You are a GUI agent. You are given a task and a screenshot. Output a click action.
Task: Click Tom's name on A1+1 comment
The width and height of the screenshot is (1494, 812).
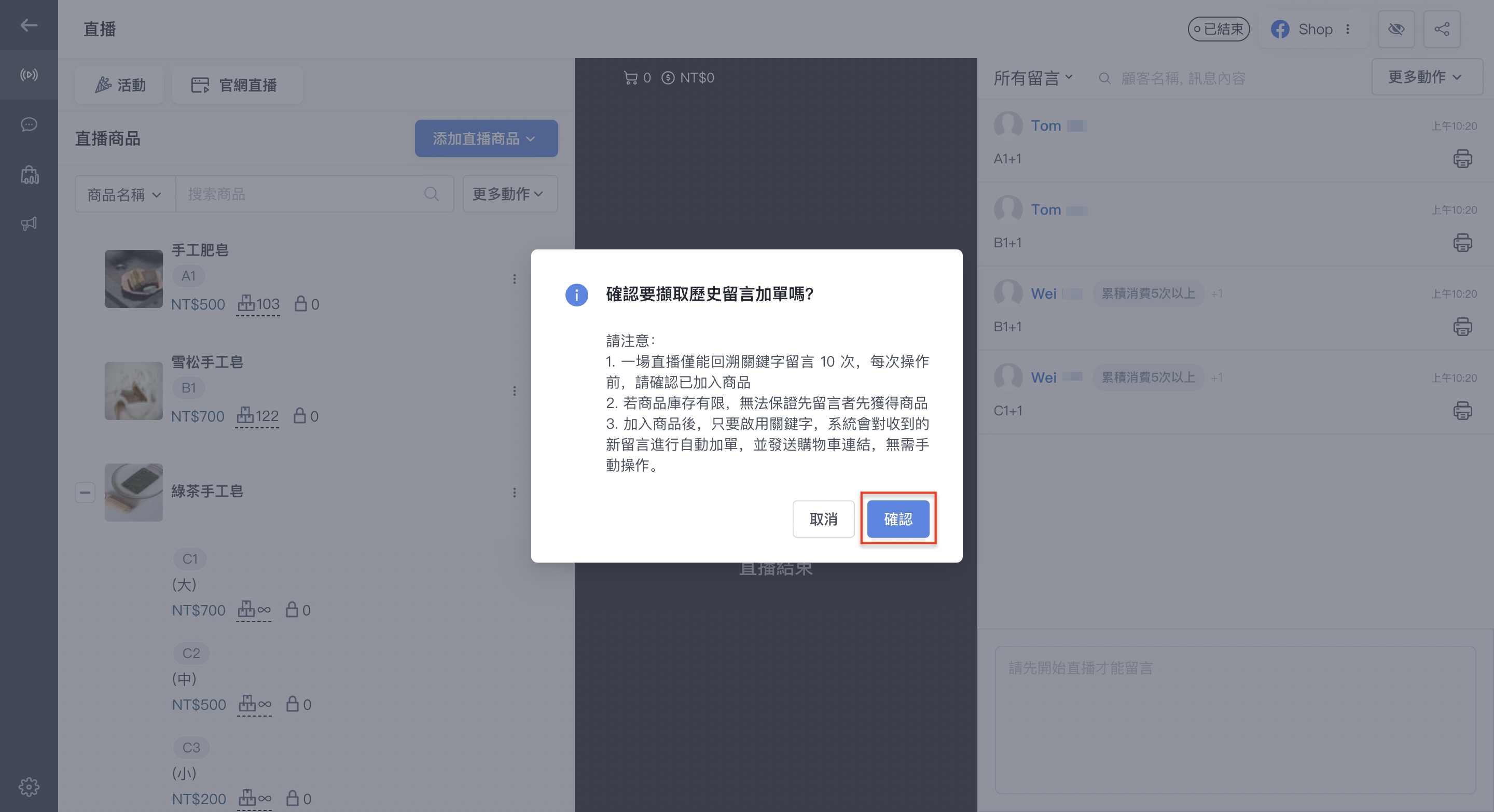[1045, 126]
